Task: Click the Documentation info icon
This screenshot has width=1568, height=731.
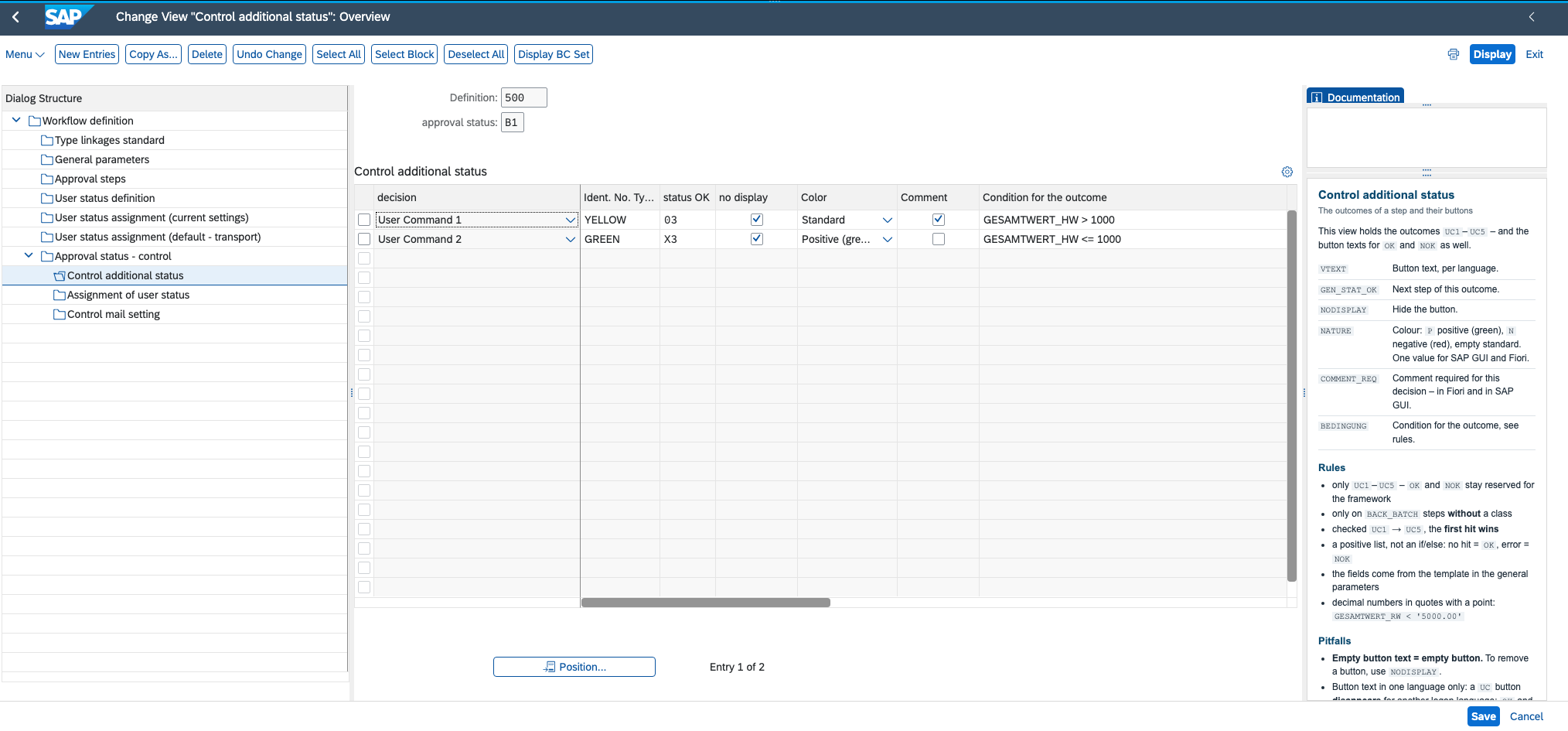Action: (x=1317, y=97)
